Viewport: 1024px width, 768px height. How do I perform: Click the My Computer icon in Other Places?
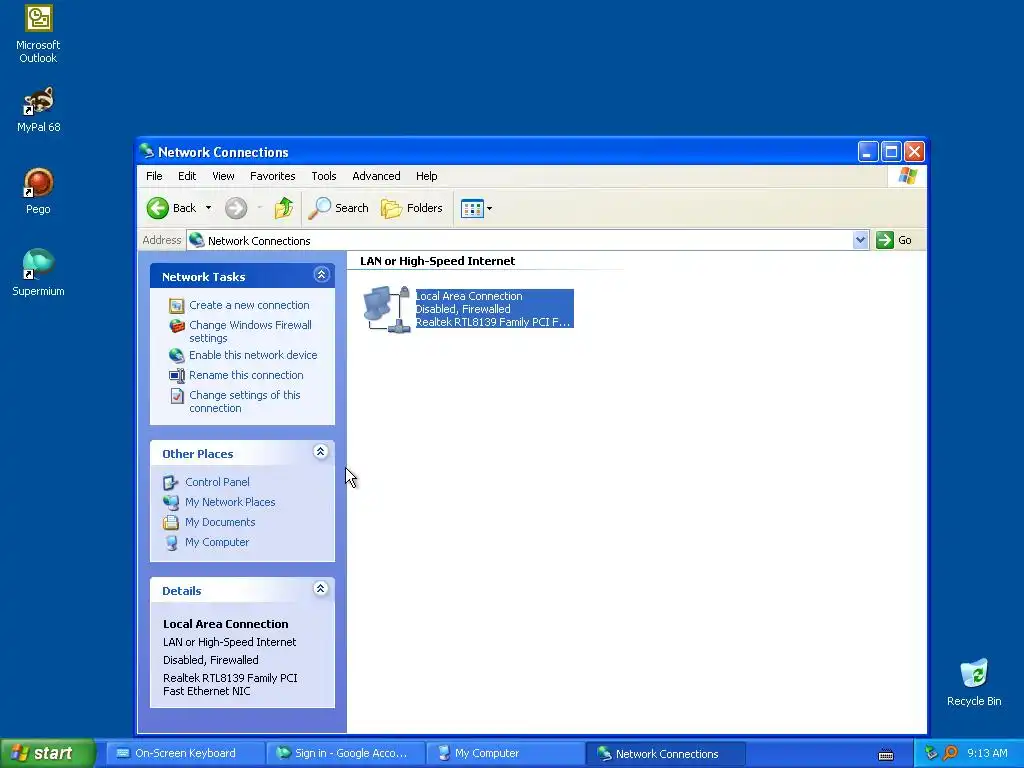point(170,543)
